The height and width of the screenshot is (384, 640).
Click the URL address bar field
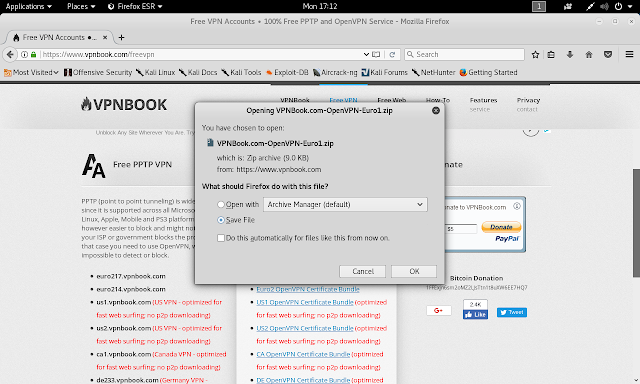point(200,54)
